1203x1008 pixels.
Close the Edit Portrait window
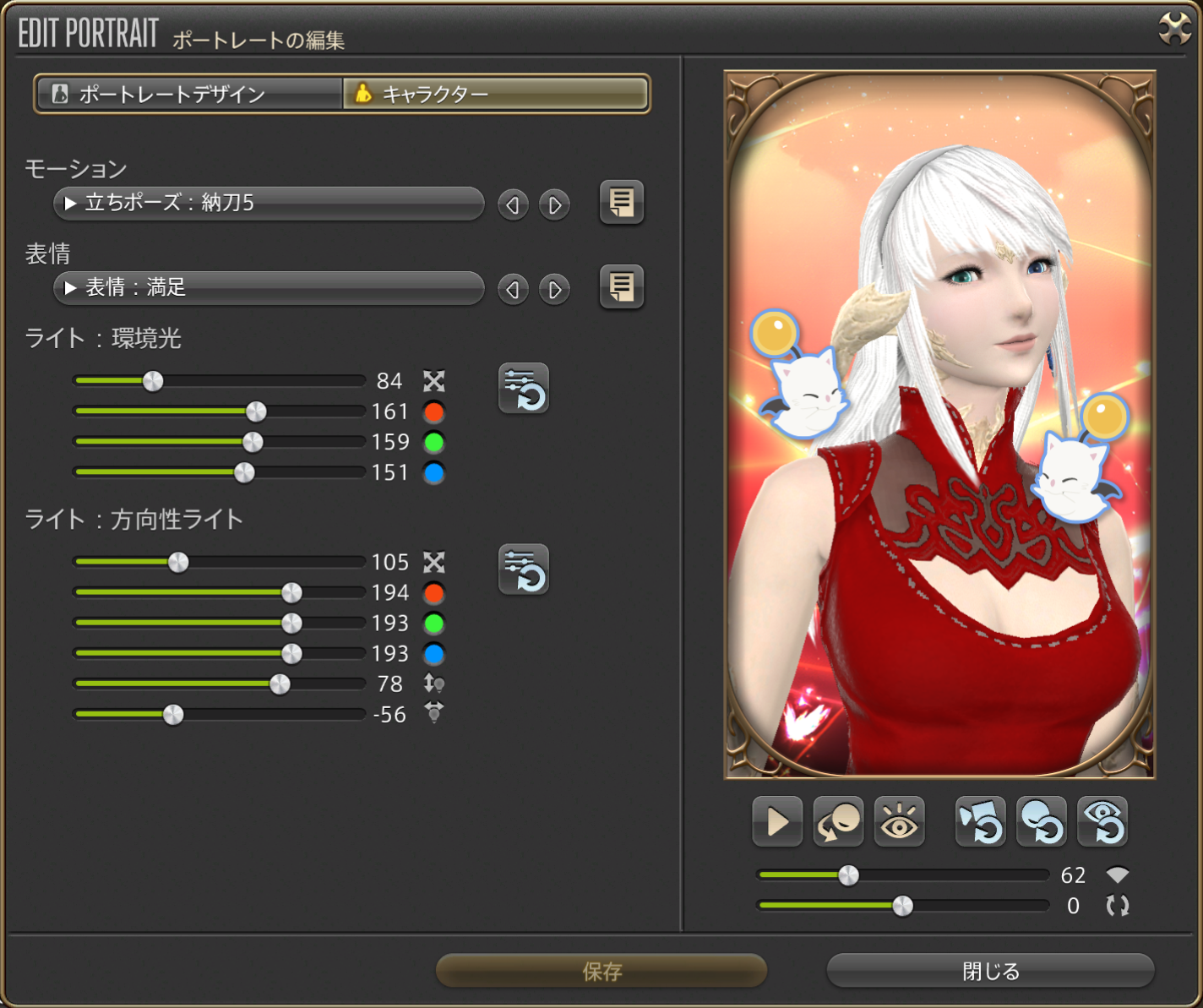1174,29
